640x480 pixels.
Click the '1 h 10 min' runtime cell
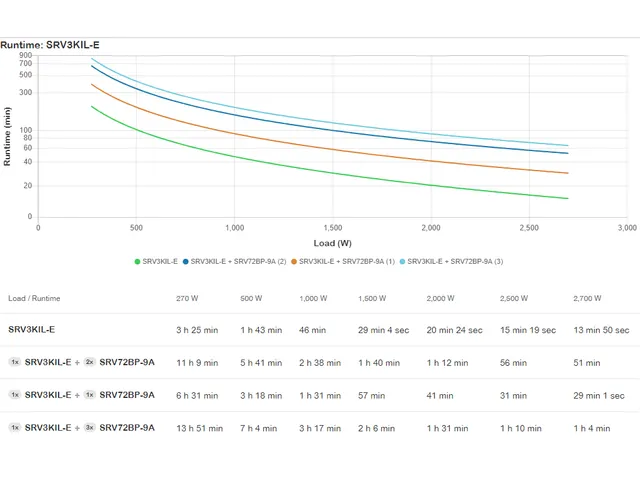click(x=521, y=428)
